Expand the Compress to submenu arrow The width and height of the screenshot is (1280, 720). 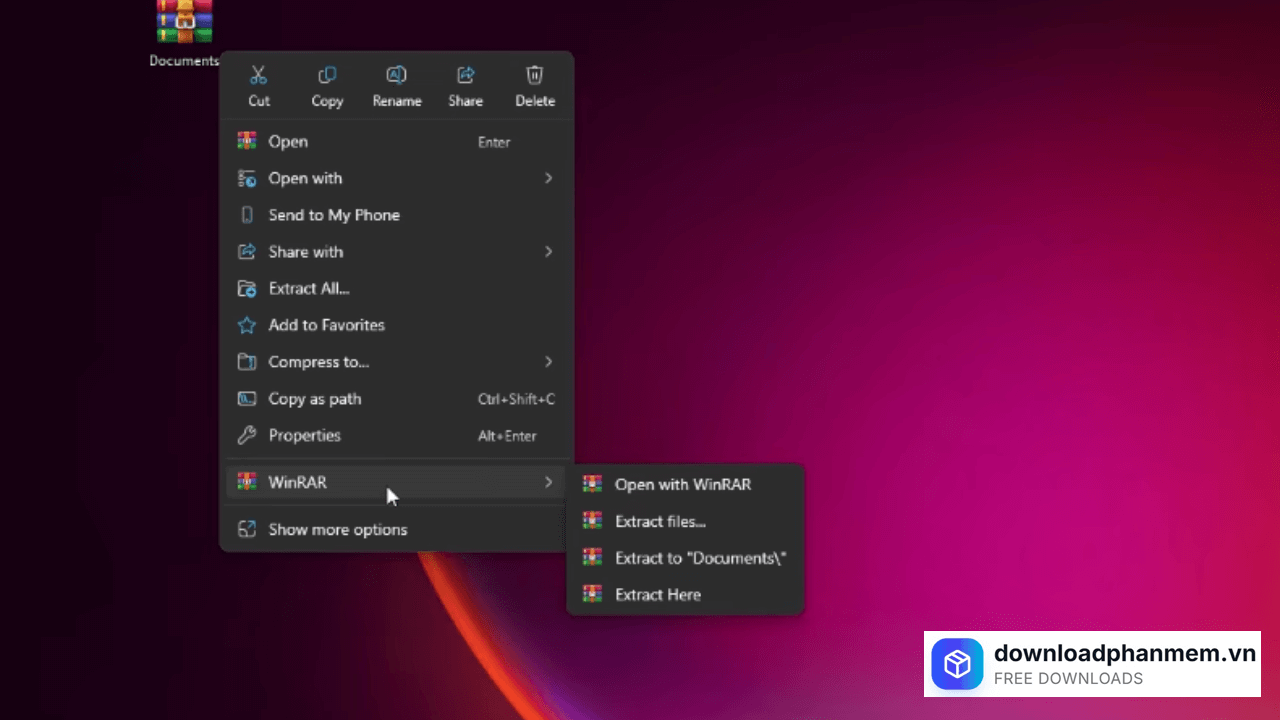point(548,362)
